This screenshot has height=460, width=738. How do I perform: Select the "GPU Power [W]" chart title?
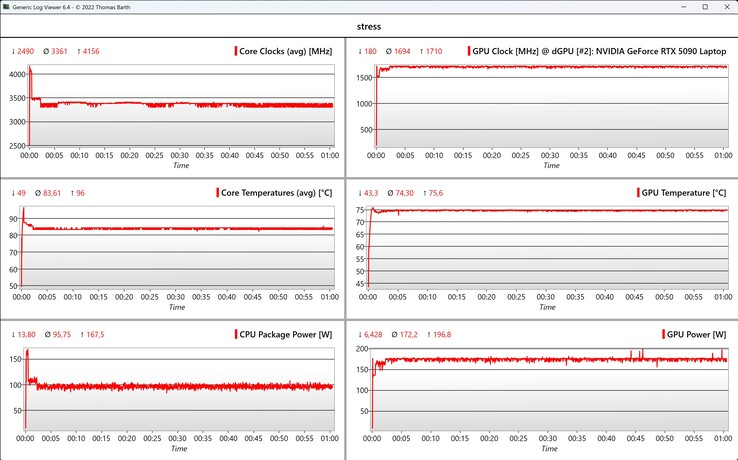point(697,334)
